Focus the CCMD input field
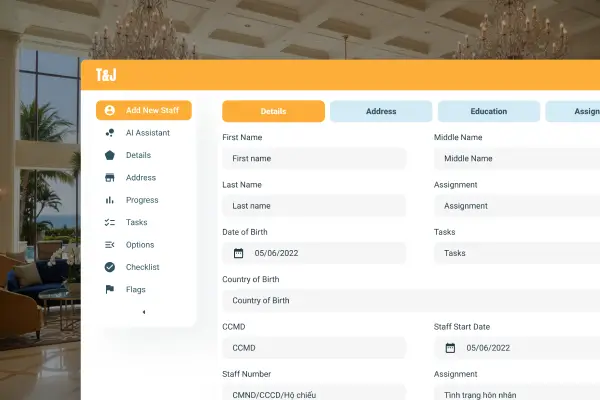Viewport: 600px width, 400px height. point(314,348)
